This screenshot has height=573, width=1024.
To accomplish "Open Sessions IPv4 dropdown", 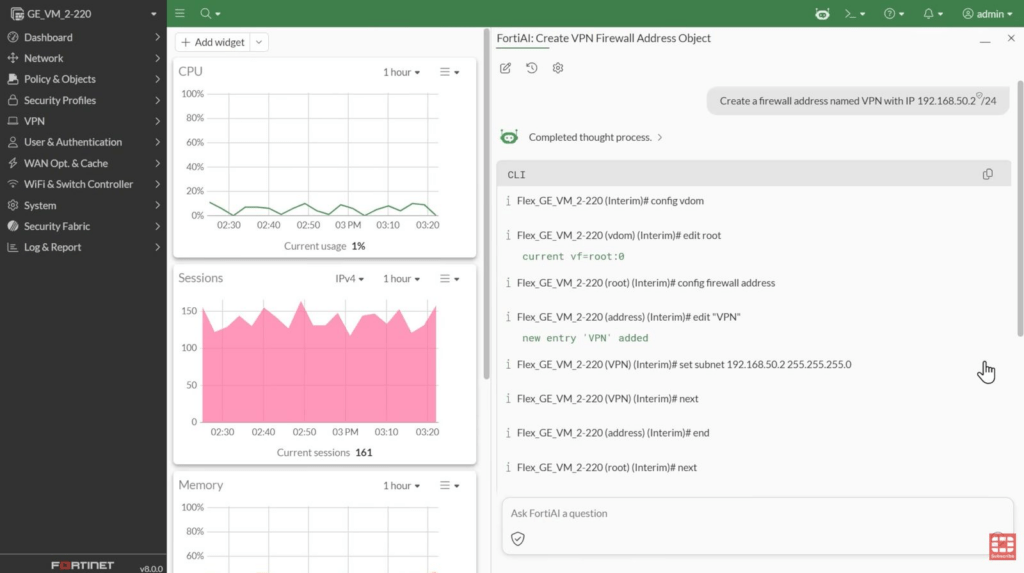I will click(x=349, y=279).
